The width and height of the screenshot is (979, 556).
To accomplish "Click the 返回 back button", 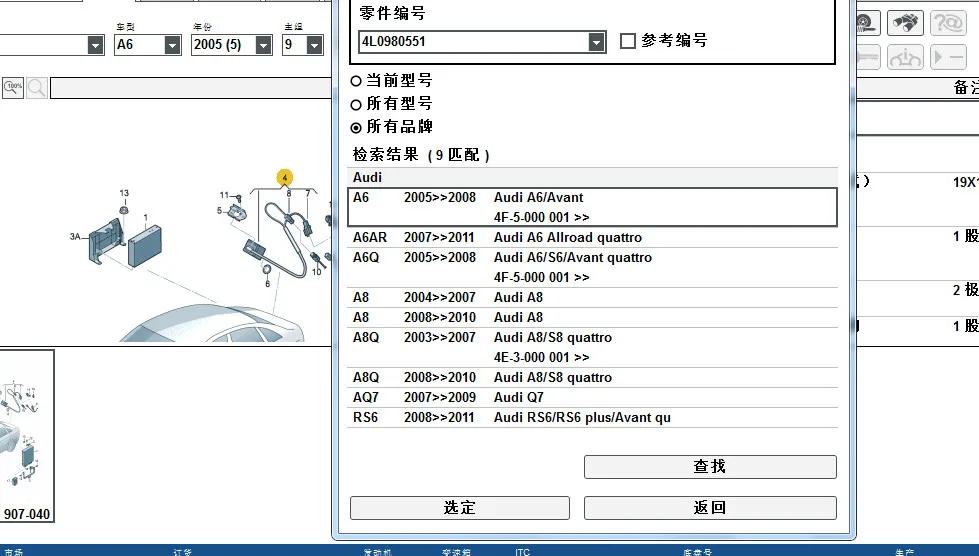I will (x=710, y=508).
